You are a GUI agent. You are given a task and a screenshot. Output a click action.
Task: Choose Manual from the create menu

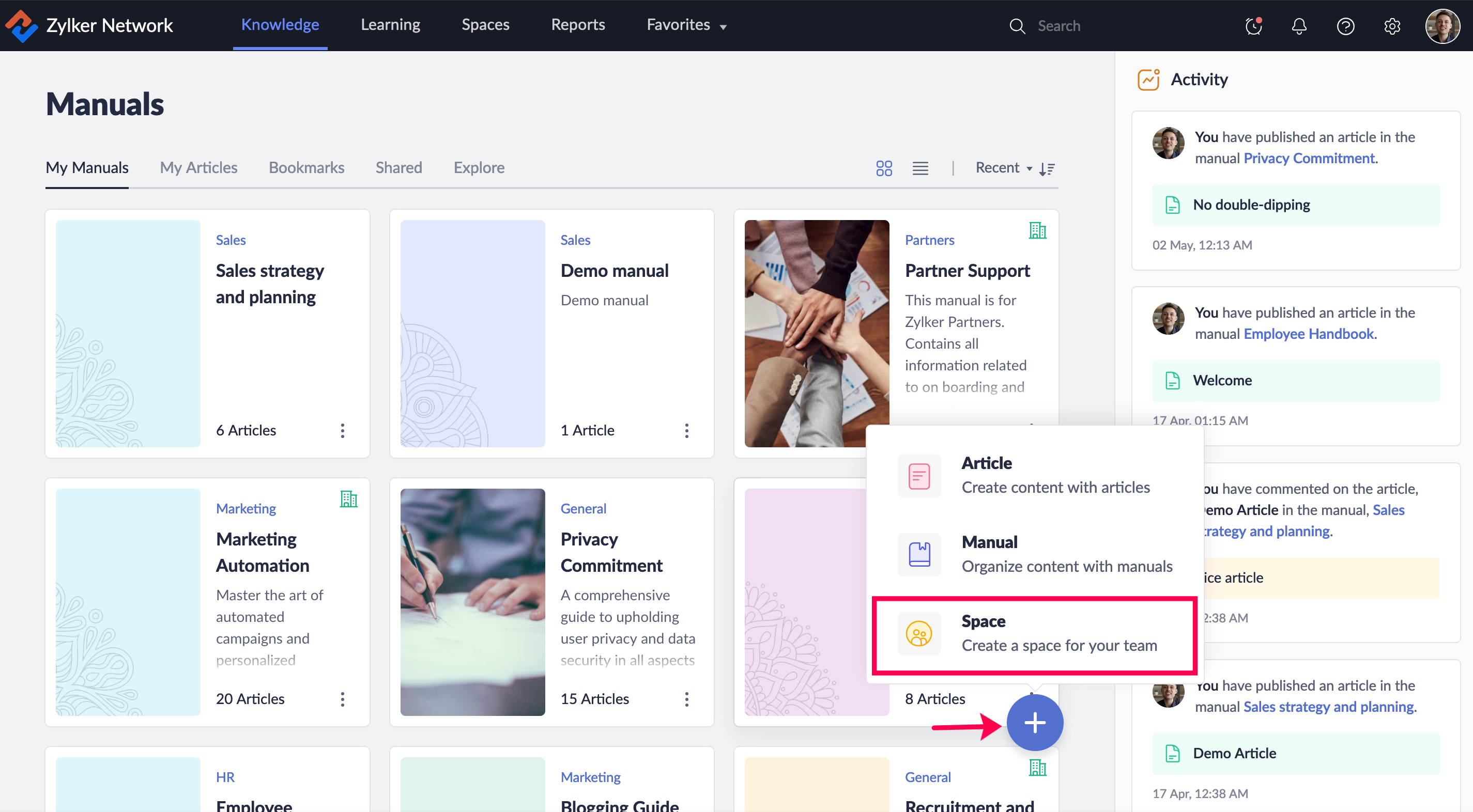point(1034,554)
